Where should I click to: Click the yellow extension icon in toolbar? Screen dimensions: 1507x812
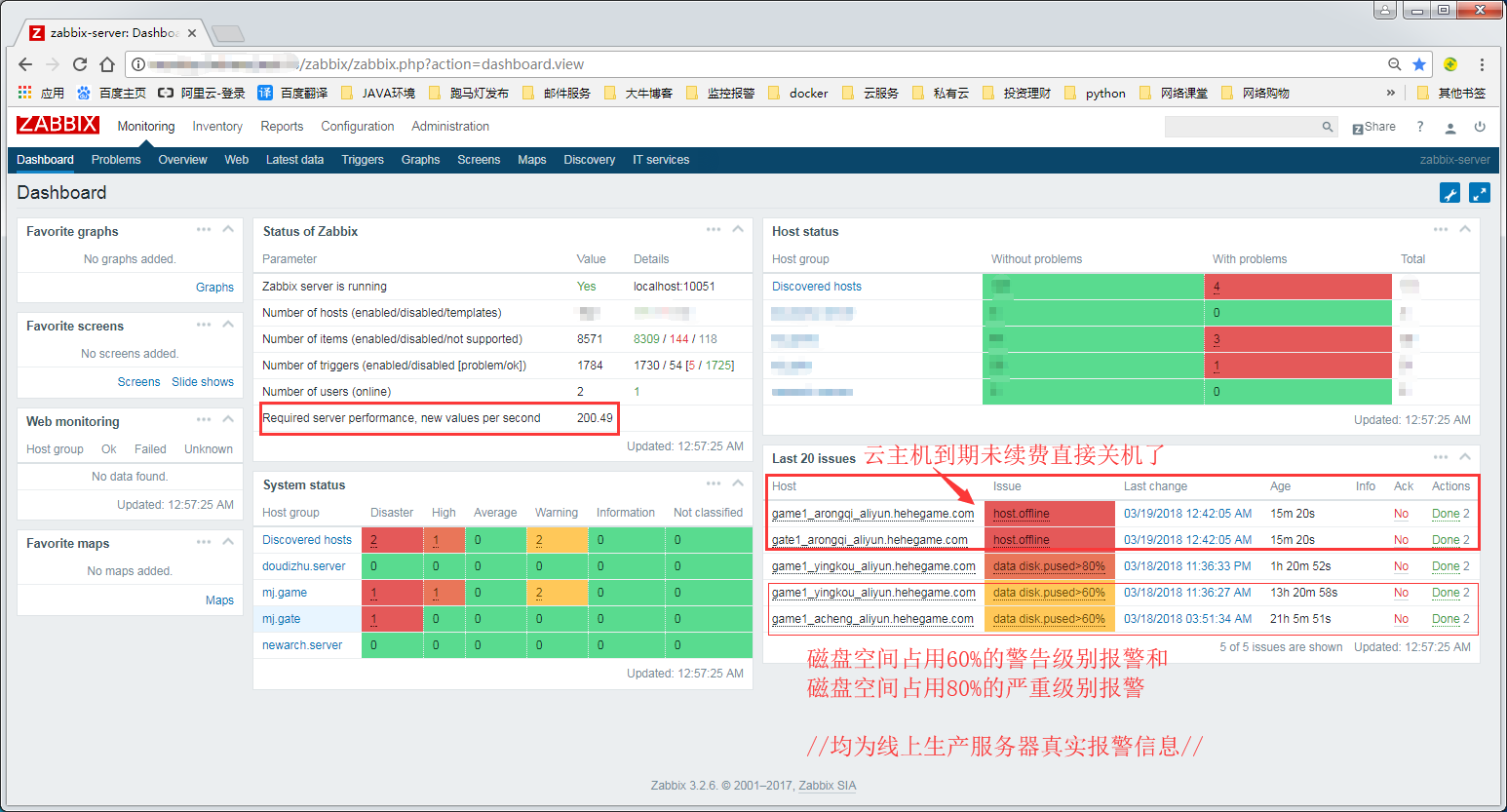(1450, 64)
